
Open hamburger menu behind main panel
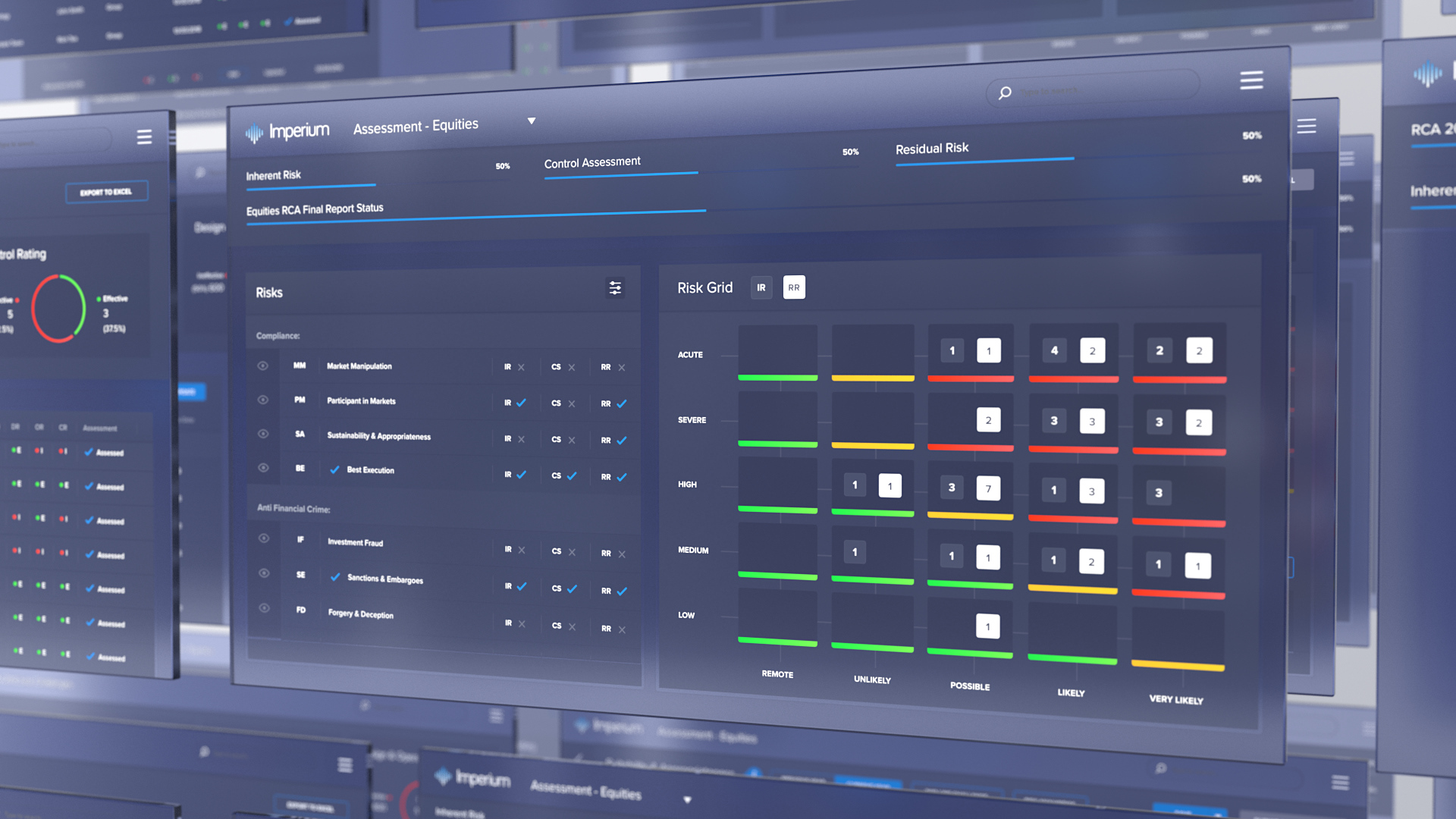(1306, 127)
